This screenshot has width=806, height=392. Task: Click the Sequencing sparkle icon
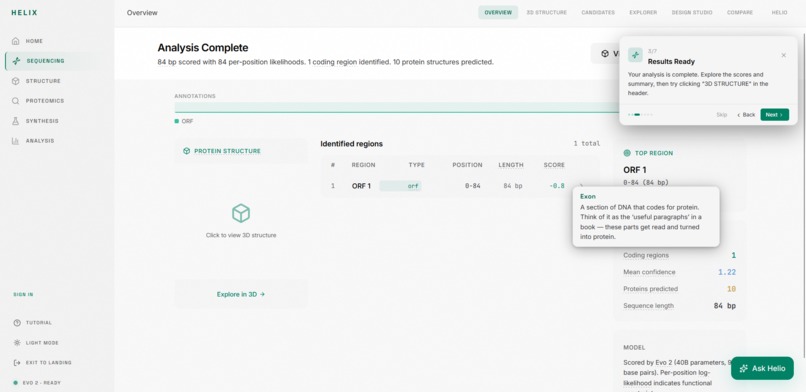pyautogui.click(x=16, y=61)
